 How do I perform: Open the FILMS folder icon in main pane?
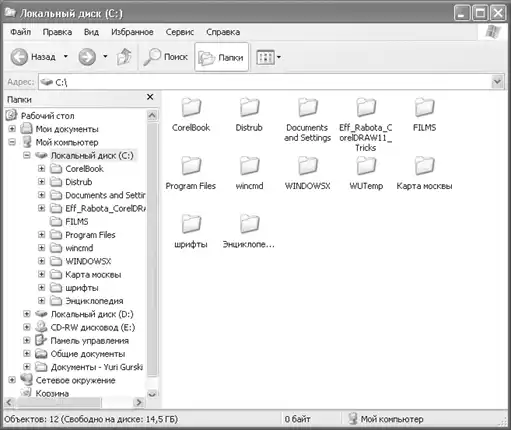[x=424, y=107]
